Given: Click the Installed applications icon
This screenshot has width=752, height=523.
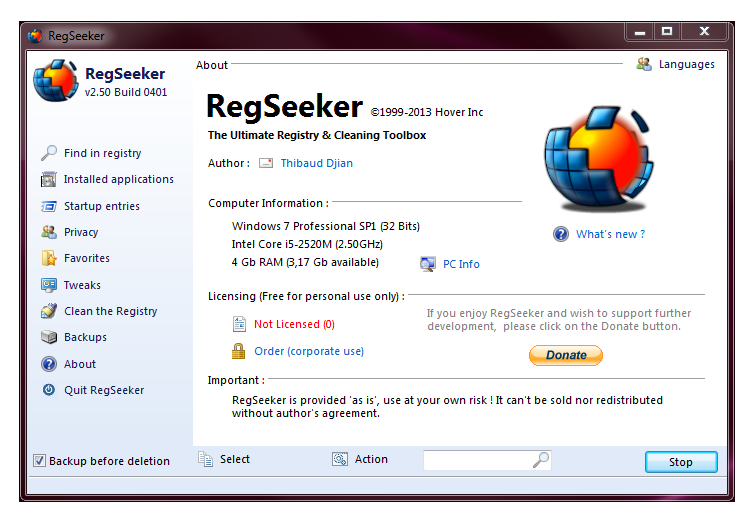Looking at the screenshot, I should (x=48, y=179).
